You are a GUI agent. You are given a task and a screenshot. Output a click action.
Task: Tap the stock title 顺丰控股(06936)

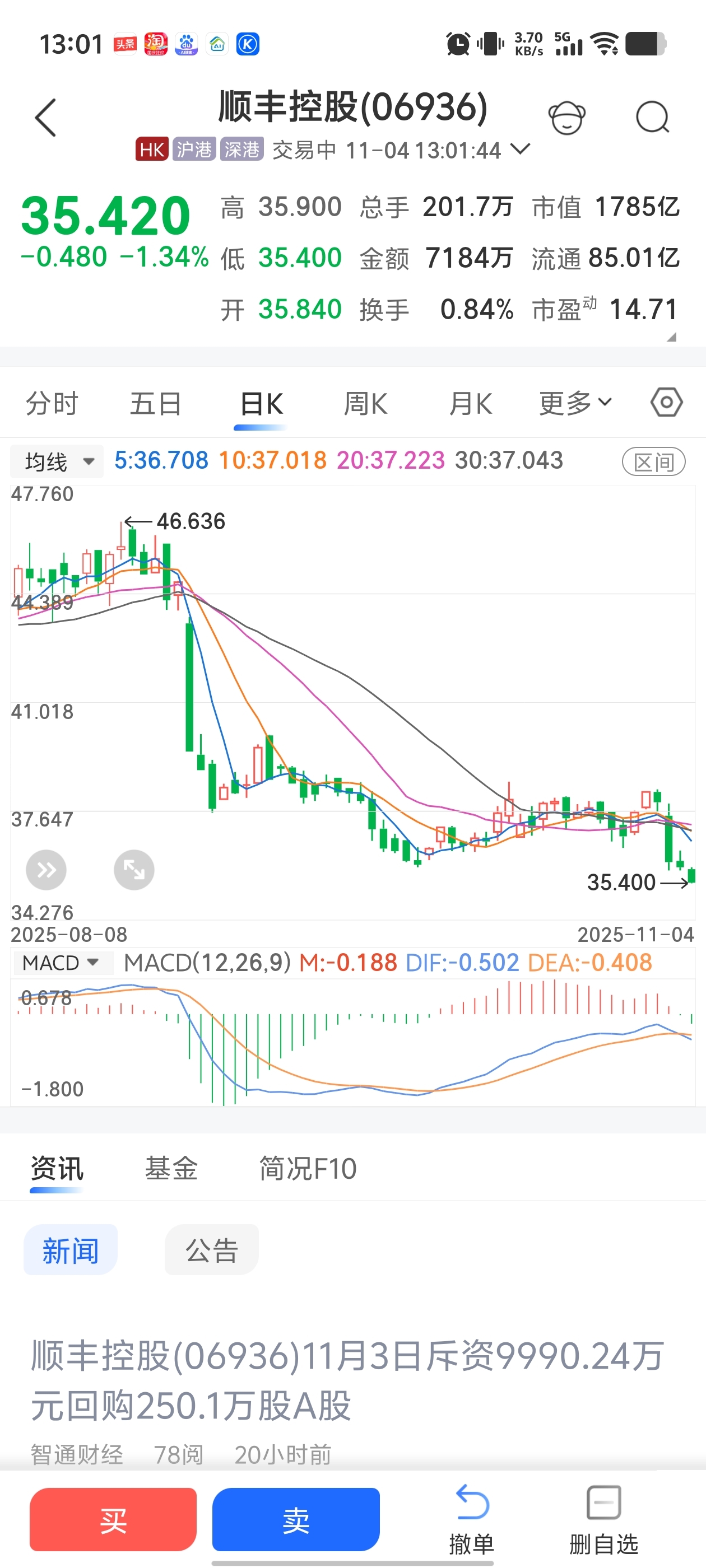click(x=354, y=107)
